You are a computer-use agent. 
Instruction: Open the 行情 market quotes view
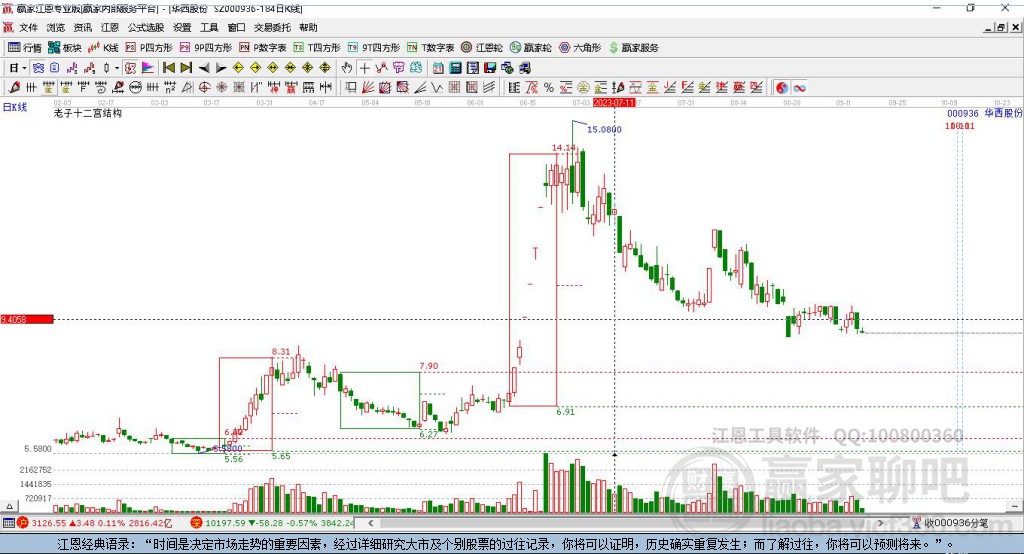25,48
